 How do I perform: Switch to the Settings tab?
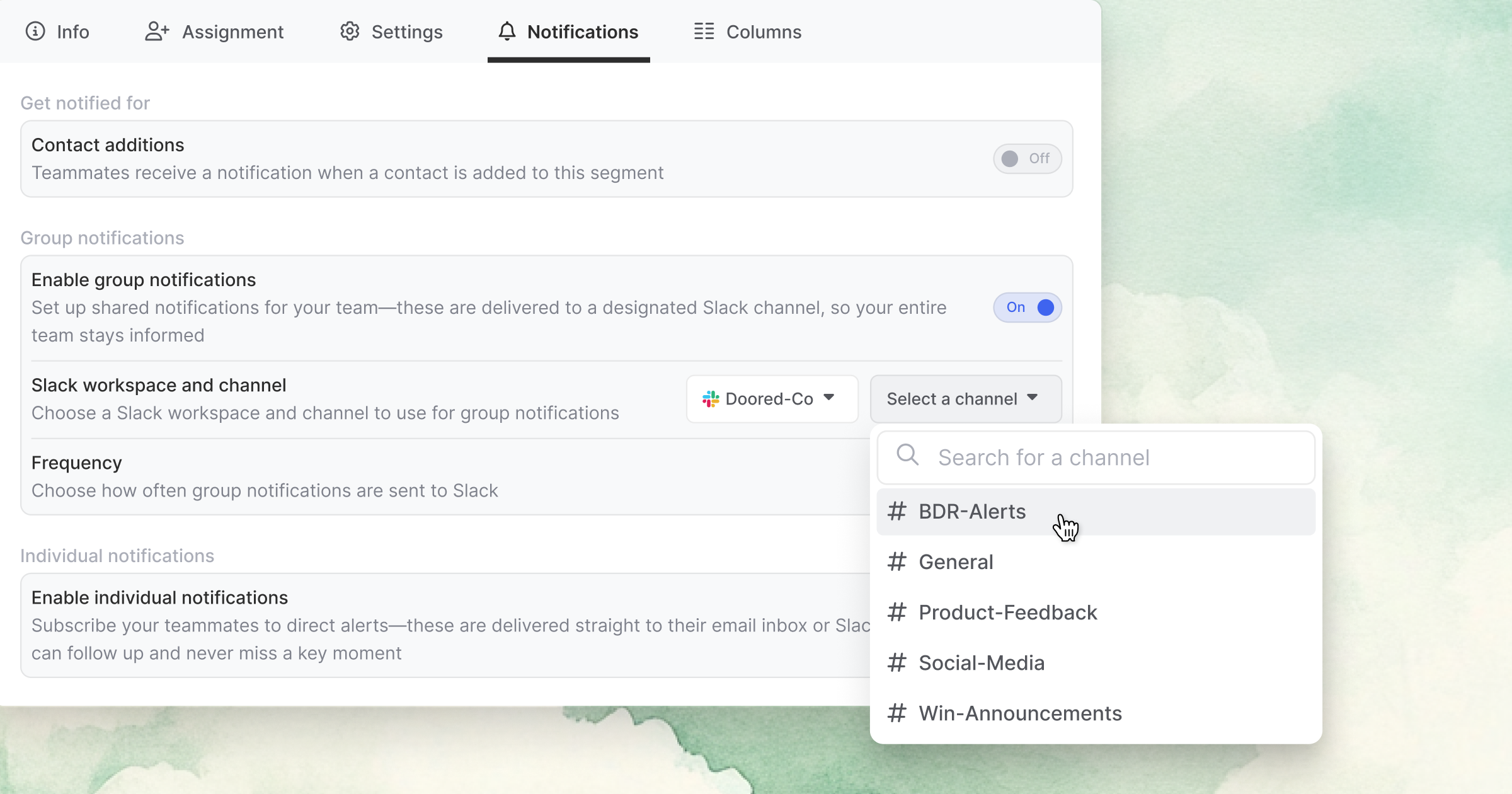coord(391,32)
